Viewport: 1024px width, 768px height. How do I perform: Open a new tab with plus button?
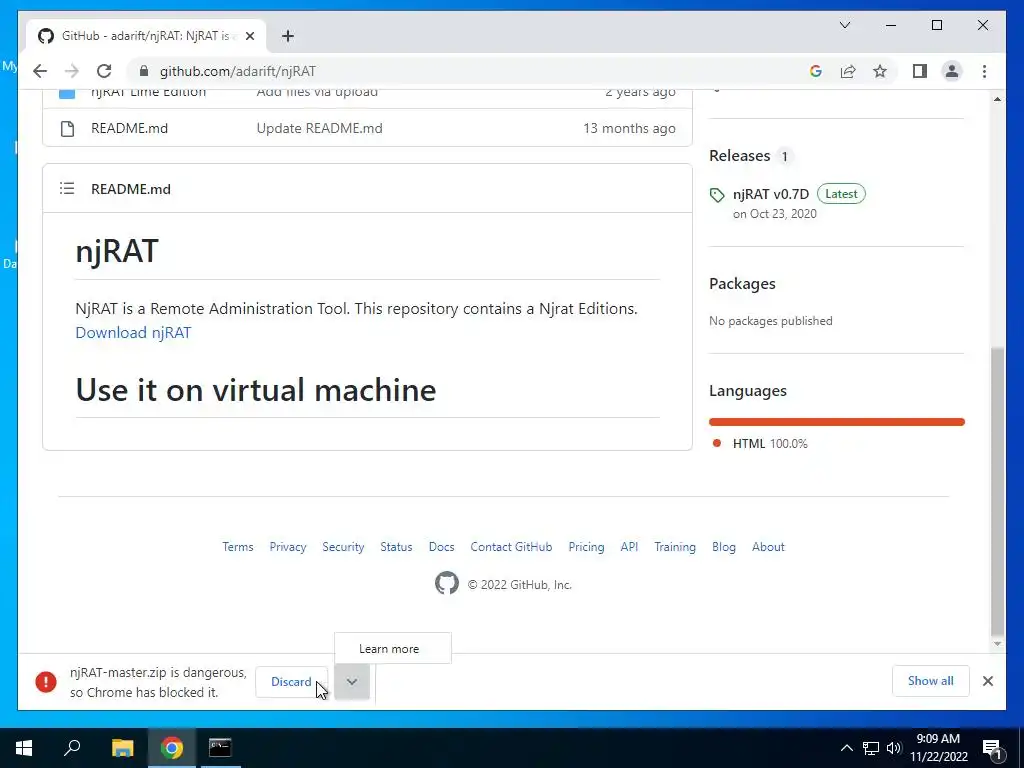click(288, 36)
